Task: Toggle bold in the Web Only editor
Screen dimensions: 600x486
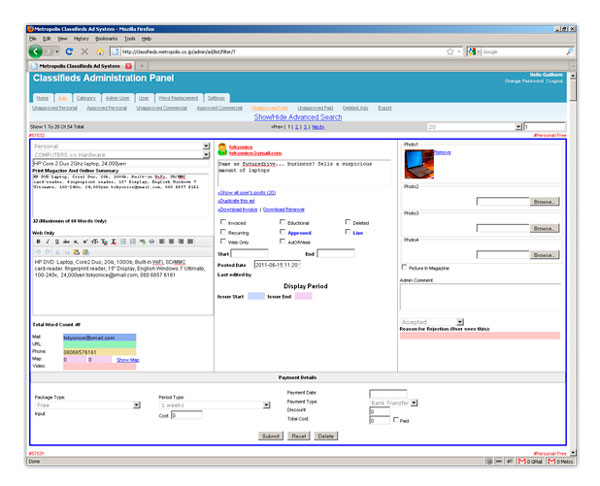Action: 38,241
